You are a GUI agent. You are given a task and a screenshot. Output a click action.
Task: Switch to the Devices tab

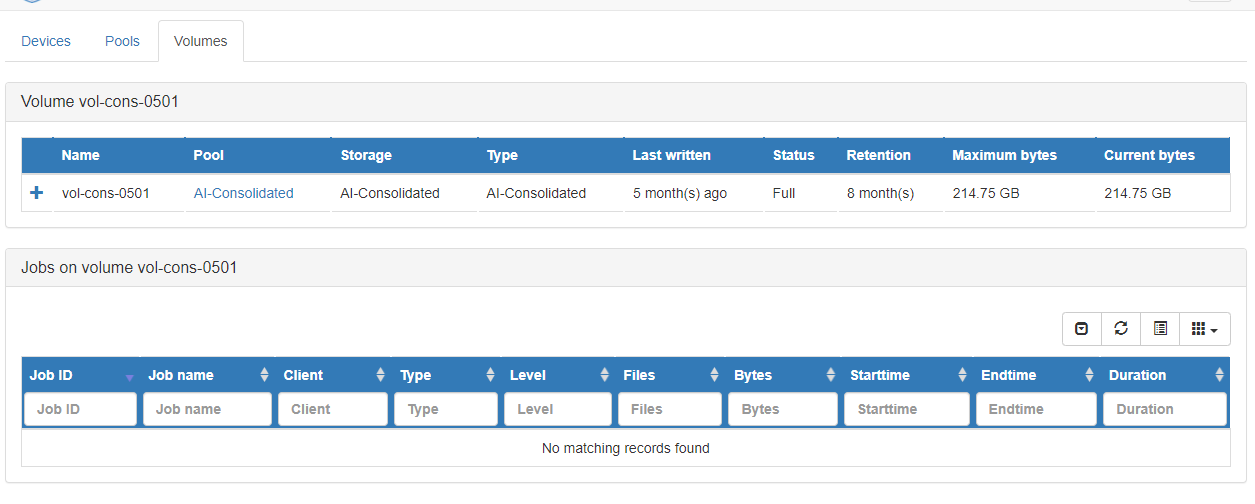pos(46,41)
